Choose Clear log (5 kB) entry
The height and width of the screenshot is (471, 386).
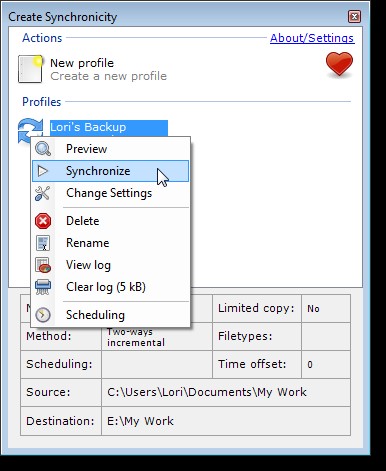click(x=110, y=287)
